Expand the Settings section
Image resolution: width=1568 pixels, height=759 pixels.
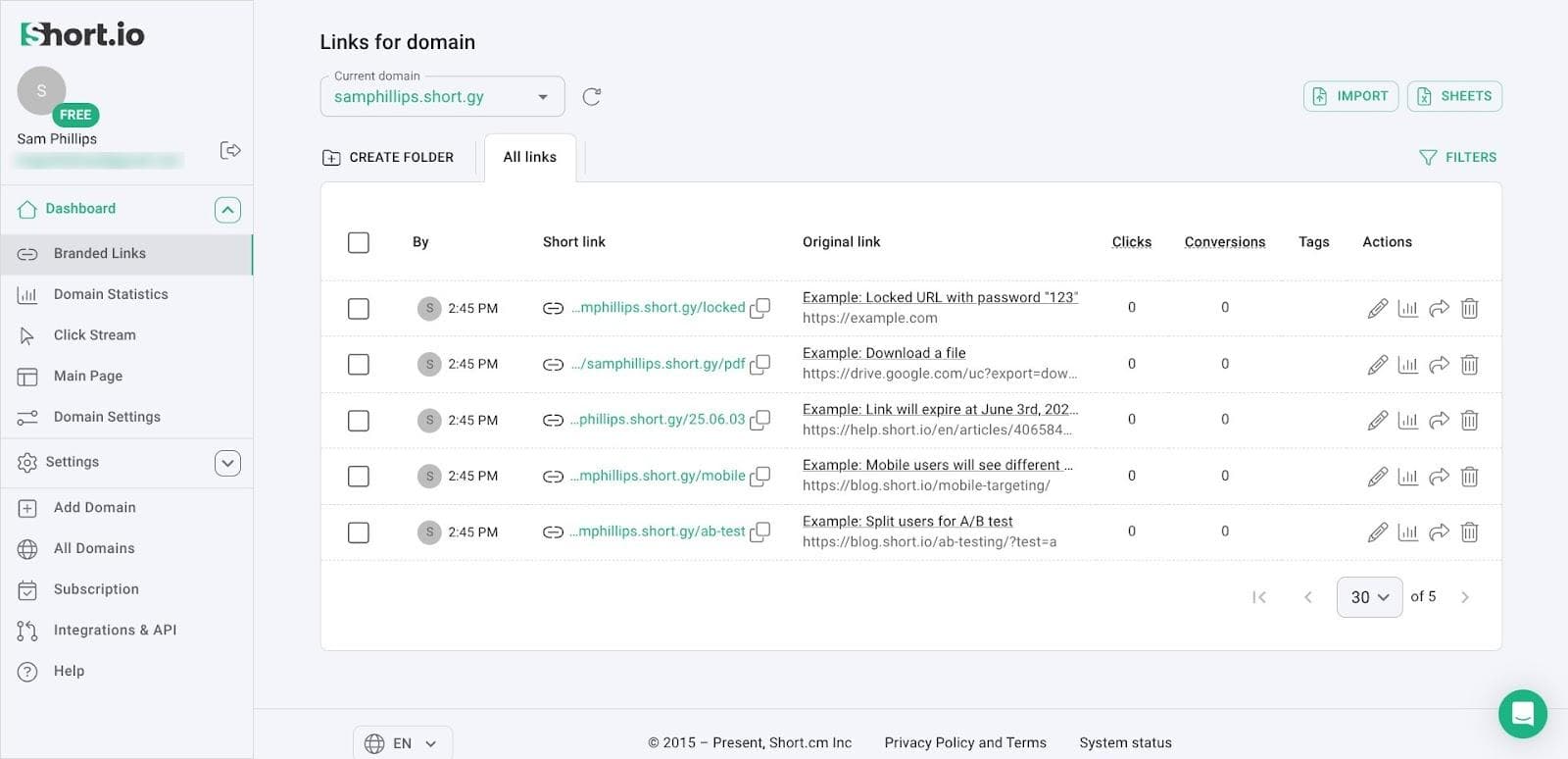pos(227,463)
